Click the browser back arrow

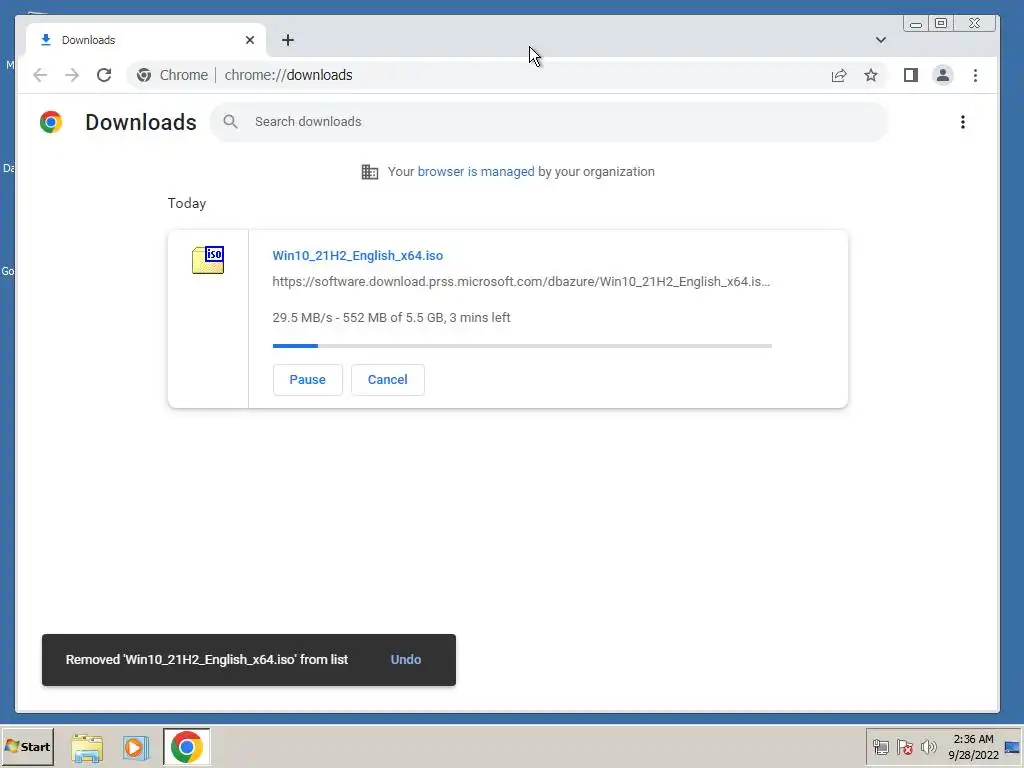tap(40, 75)
